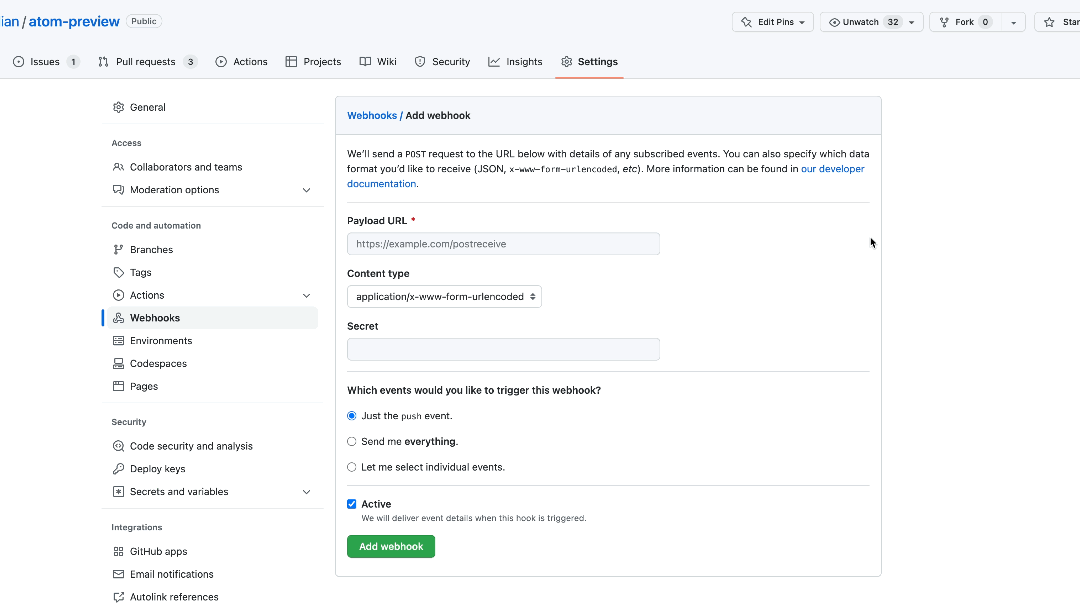Screen dimensions: 1080x608
Task: Click the Collaborators and teams people icon
Action: click(x=118, y=167)
